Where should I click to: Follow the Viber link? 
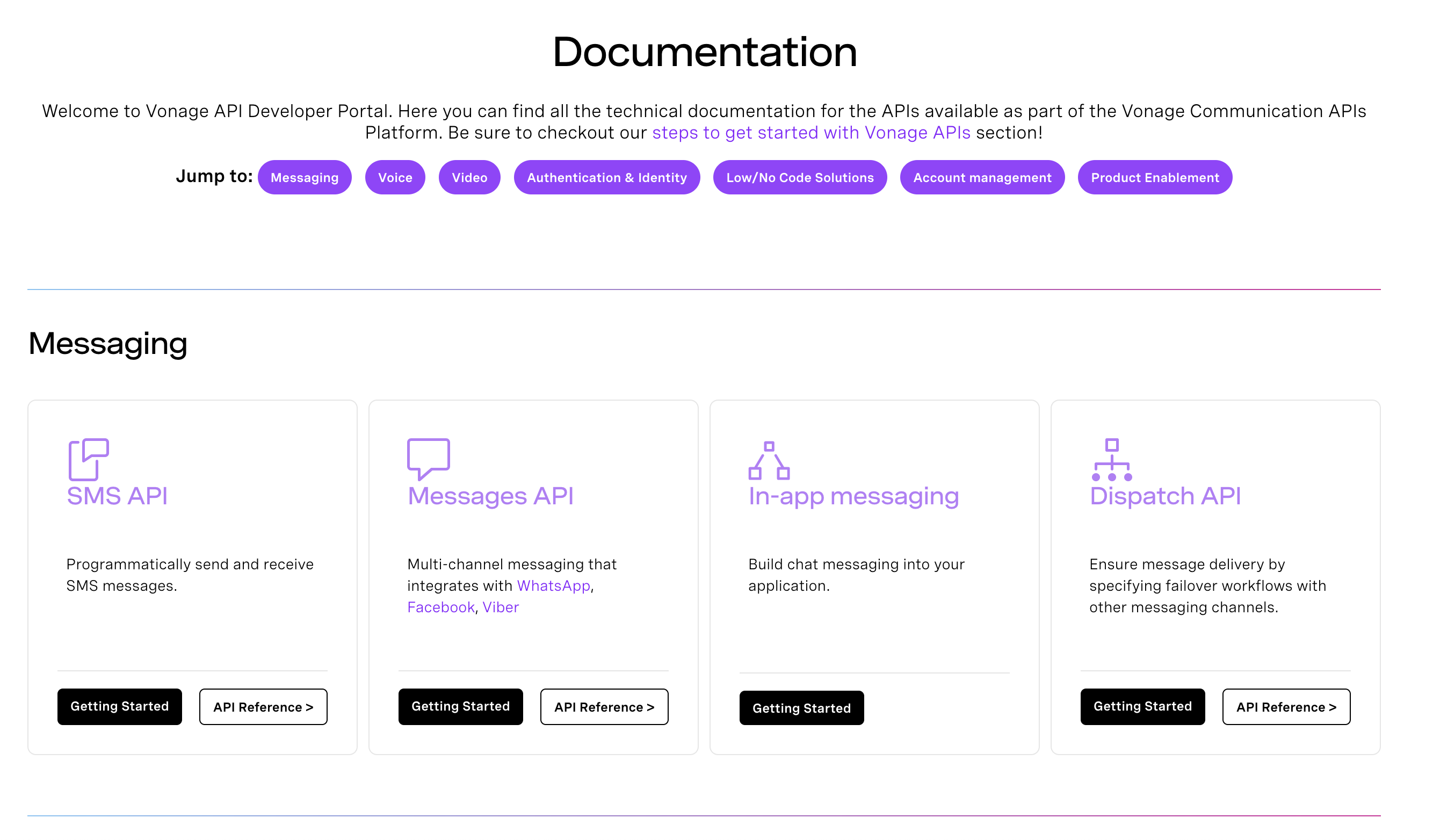pyautogui.click(x=501, y=607)
